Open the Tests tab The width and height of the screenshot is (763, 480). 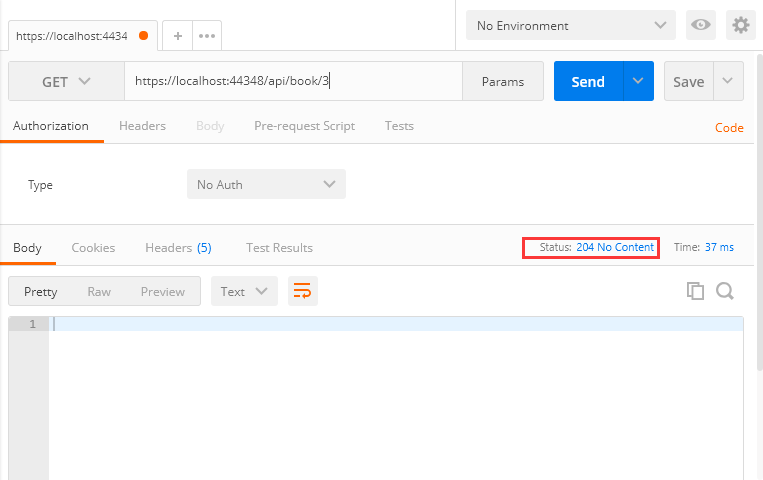point(399,126)
